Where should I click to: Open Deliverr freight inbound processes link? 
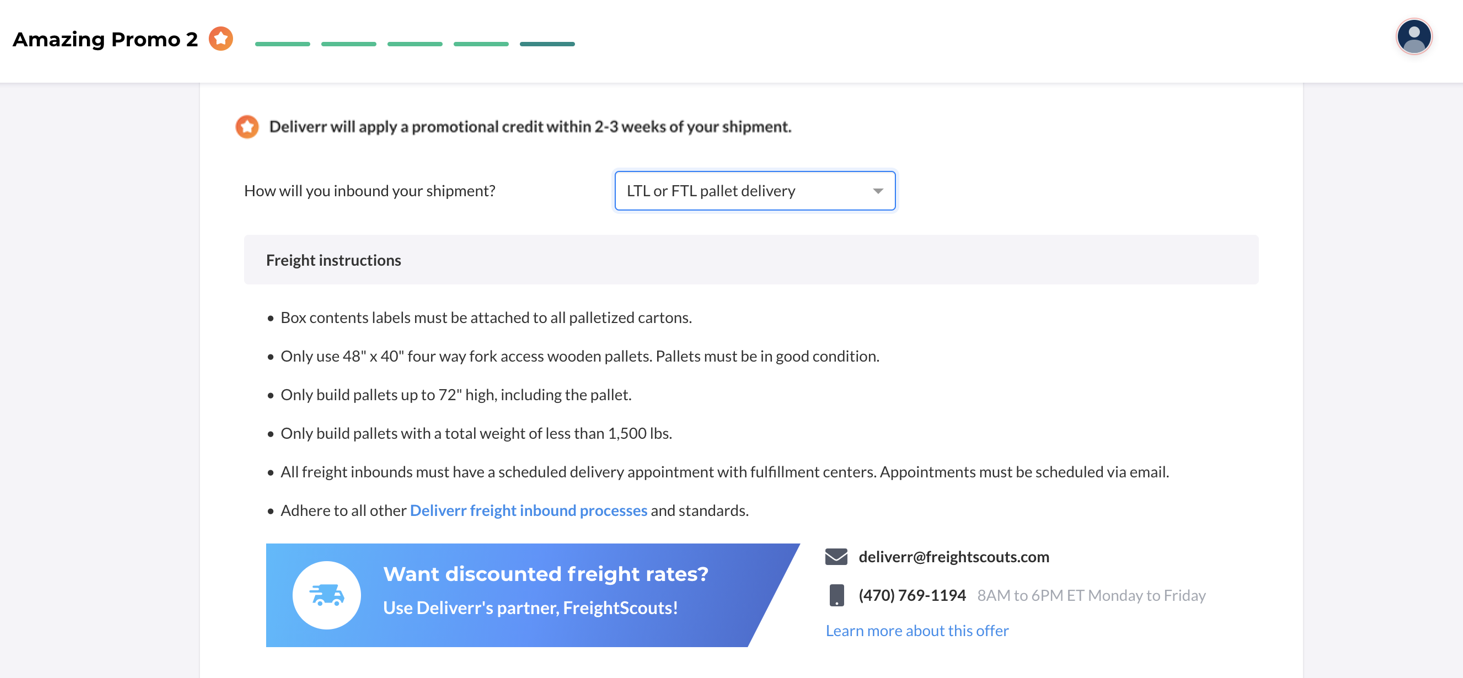tap(529, 510)
